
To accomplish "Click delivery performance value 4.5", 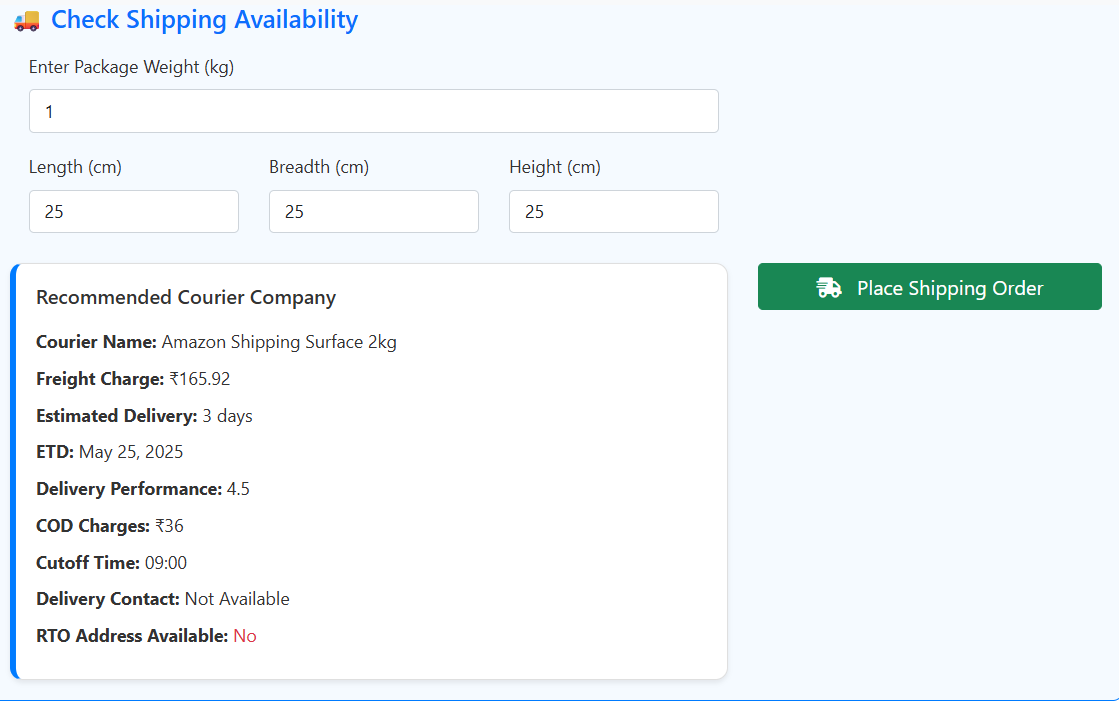I will coord(238,489).
